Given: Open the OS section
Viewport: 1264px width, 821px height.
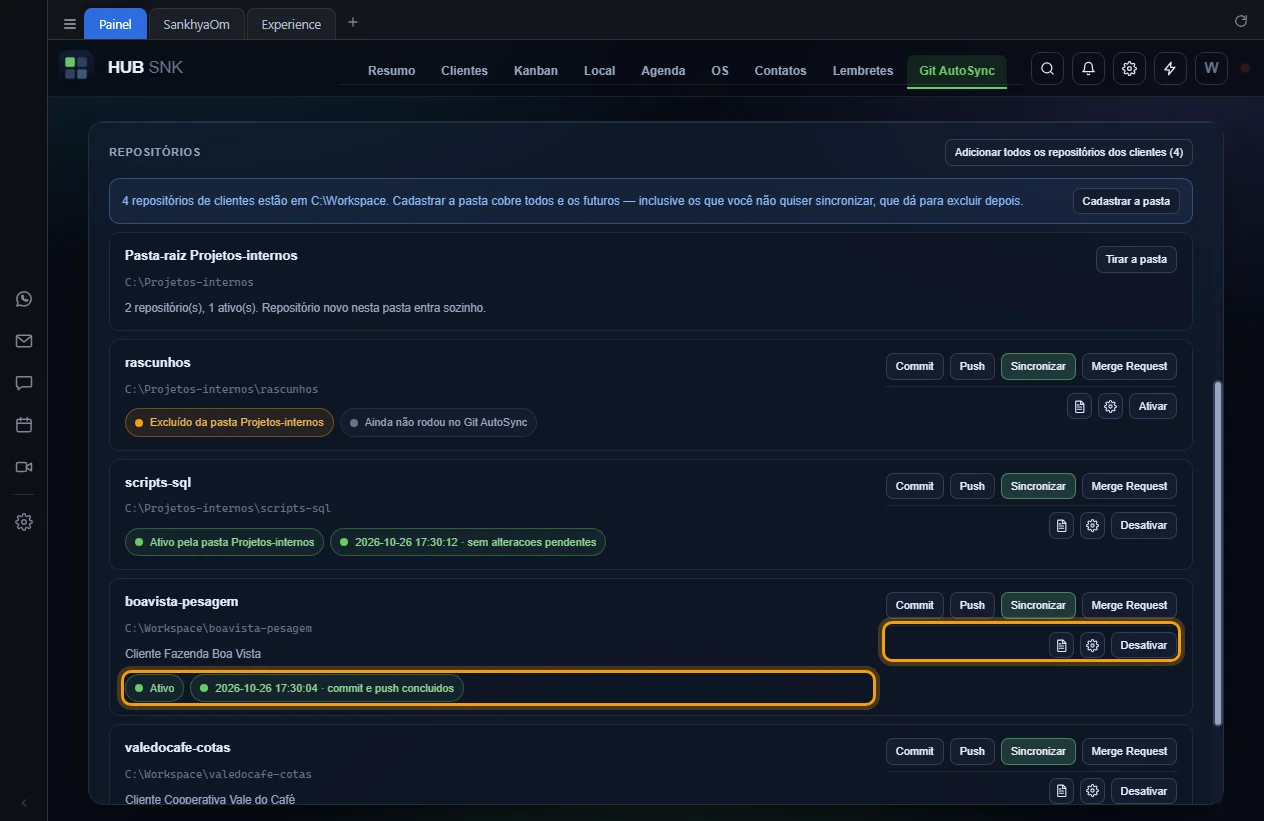Looking at the screenshot, I should tap(720, 70).
